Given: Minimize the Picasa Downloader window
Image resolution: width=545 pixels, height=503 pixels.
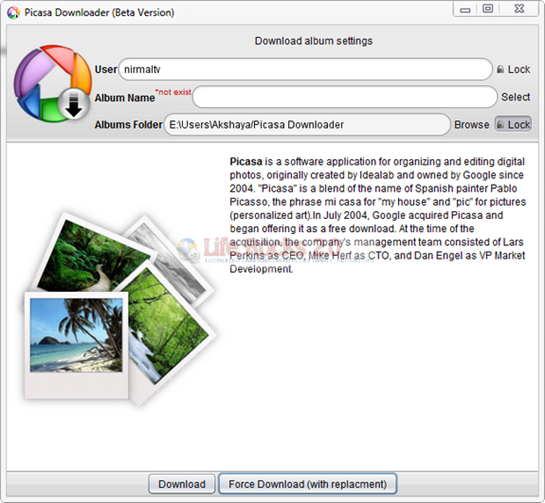Looking at the screenshot, I should coord(465,10).
